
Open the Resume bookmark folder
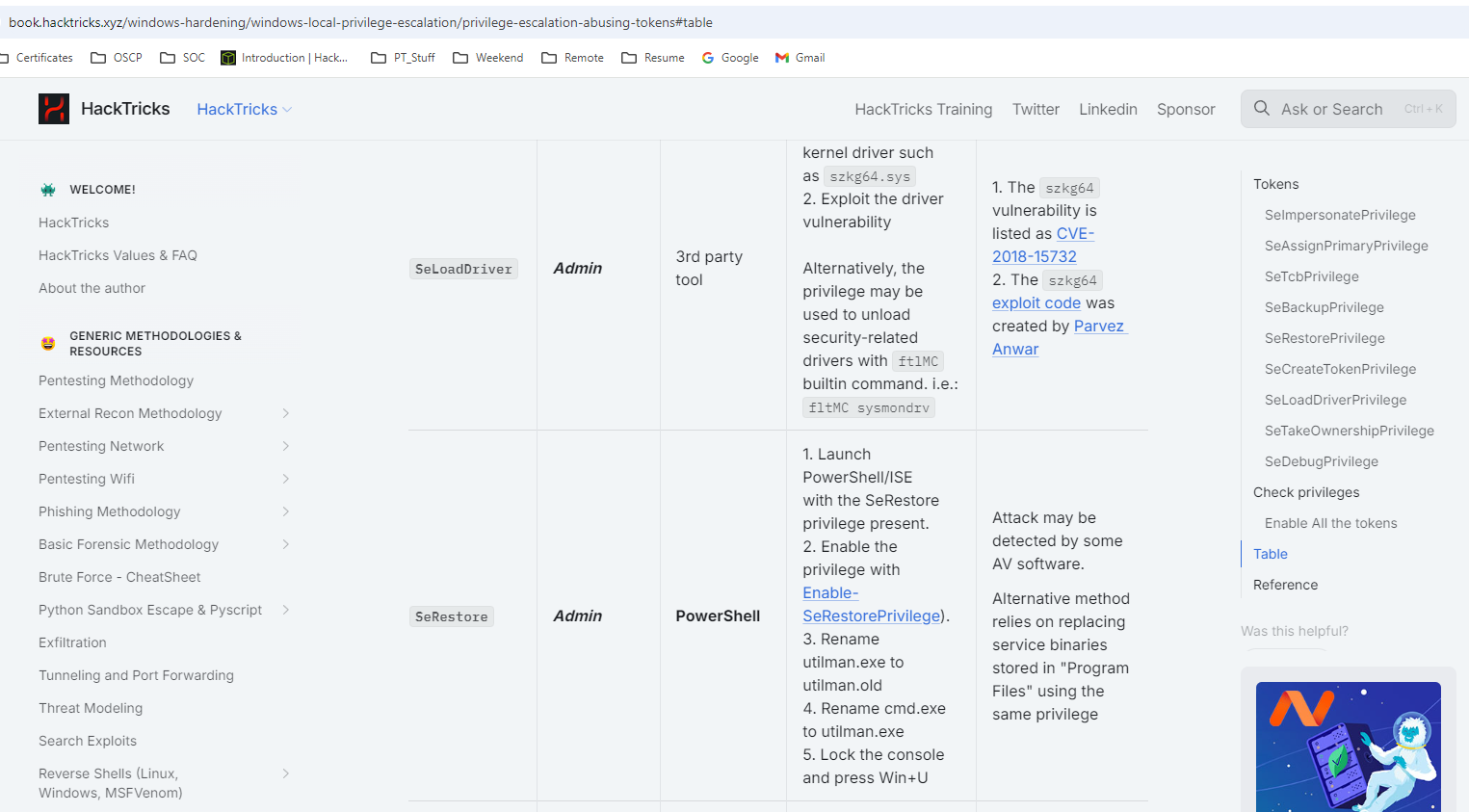coord(653,58)
